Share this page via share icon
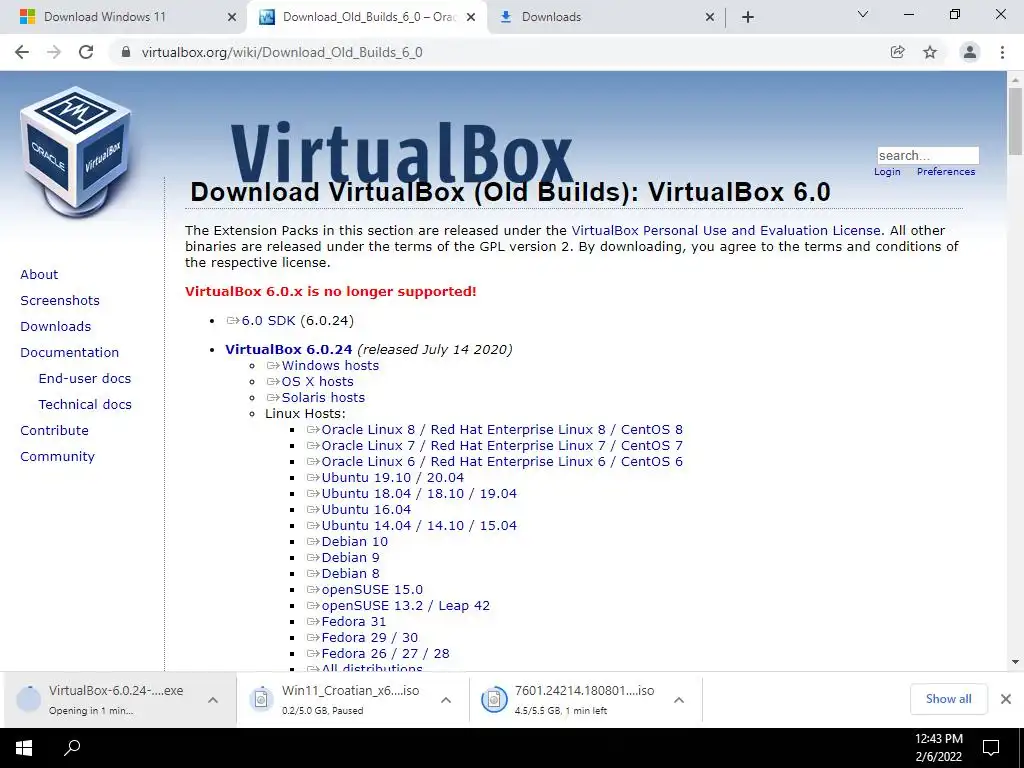The width and height of the screenshot is (1024, 768). 897,52
